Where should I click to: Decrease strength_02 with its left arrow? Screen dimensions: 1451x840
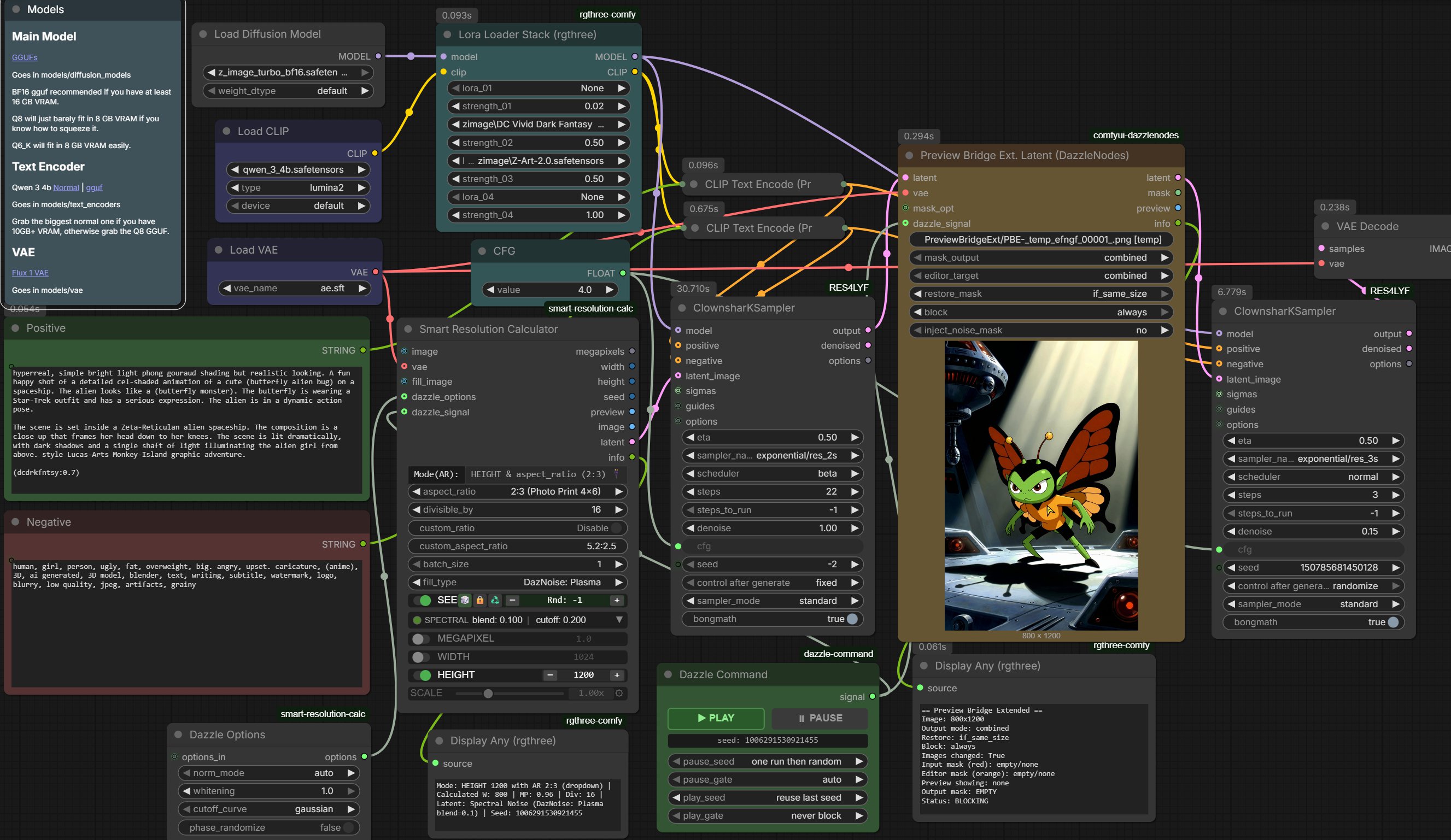tap(455, 143)
